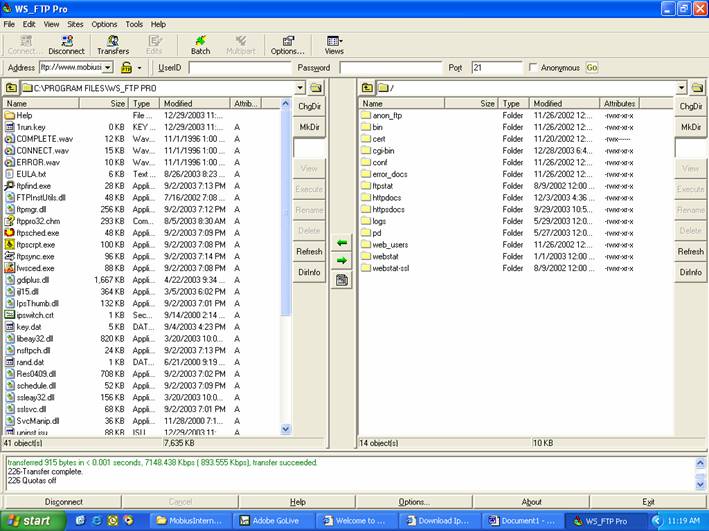Select the ftppro32.chm help file icon
This screenshot has width=709, height=531.
pyautogui.click(x=9, y=221)
